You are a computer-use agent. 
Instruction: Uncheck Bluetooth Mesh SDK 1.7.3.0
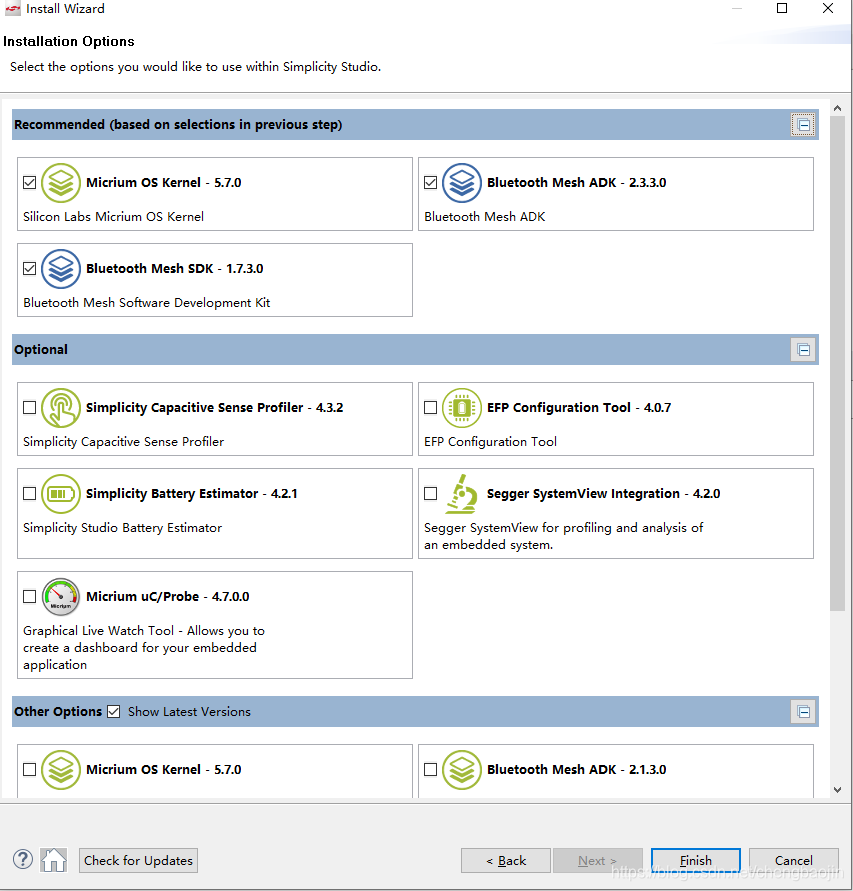tap(30, 268)
